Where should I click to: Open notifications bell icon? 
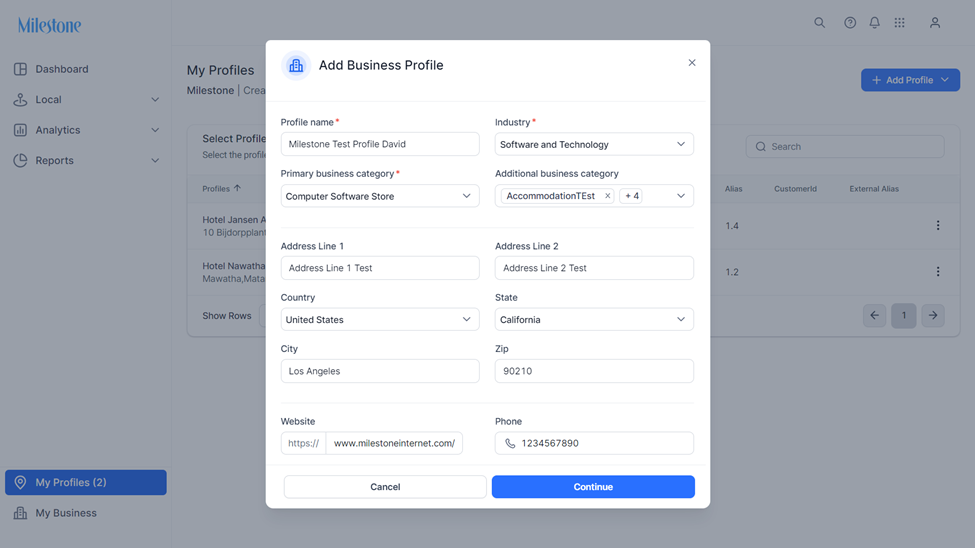point(874,23)
